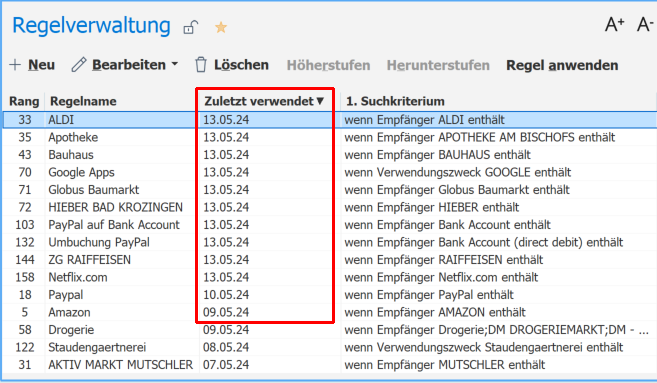This screenshot has width=657, height=383.
Task: Click date 08.05.24 in Staudengaertnerei row
Action: (226, 347)
